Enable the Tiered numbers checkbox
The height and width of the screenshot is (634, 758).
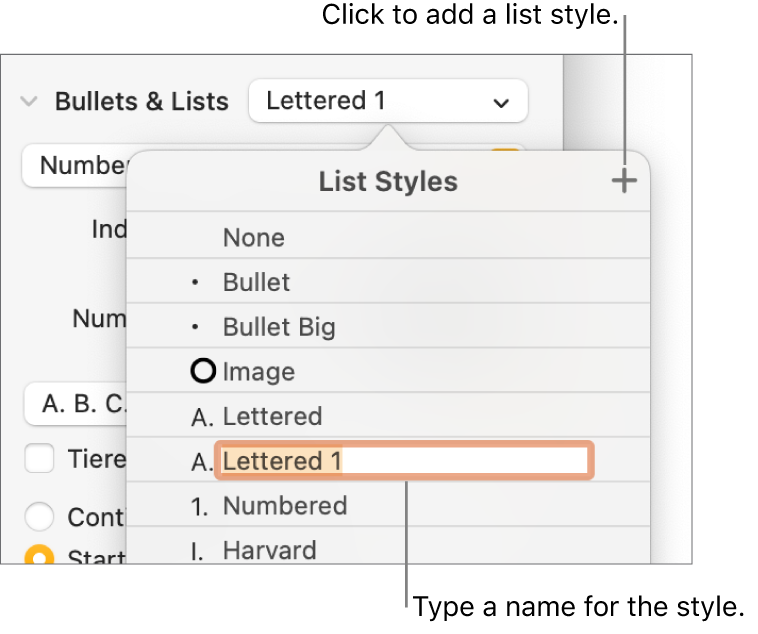[40, 459]
